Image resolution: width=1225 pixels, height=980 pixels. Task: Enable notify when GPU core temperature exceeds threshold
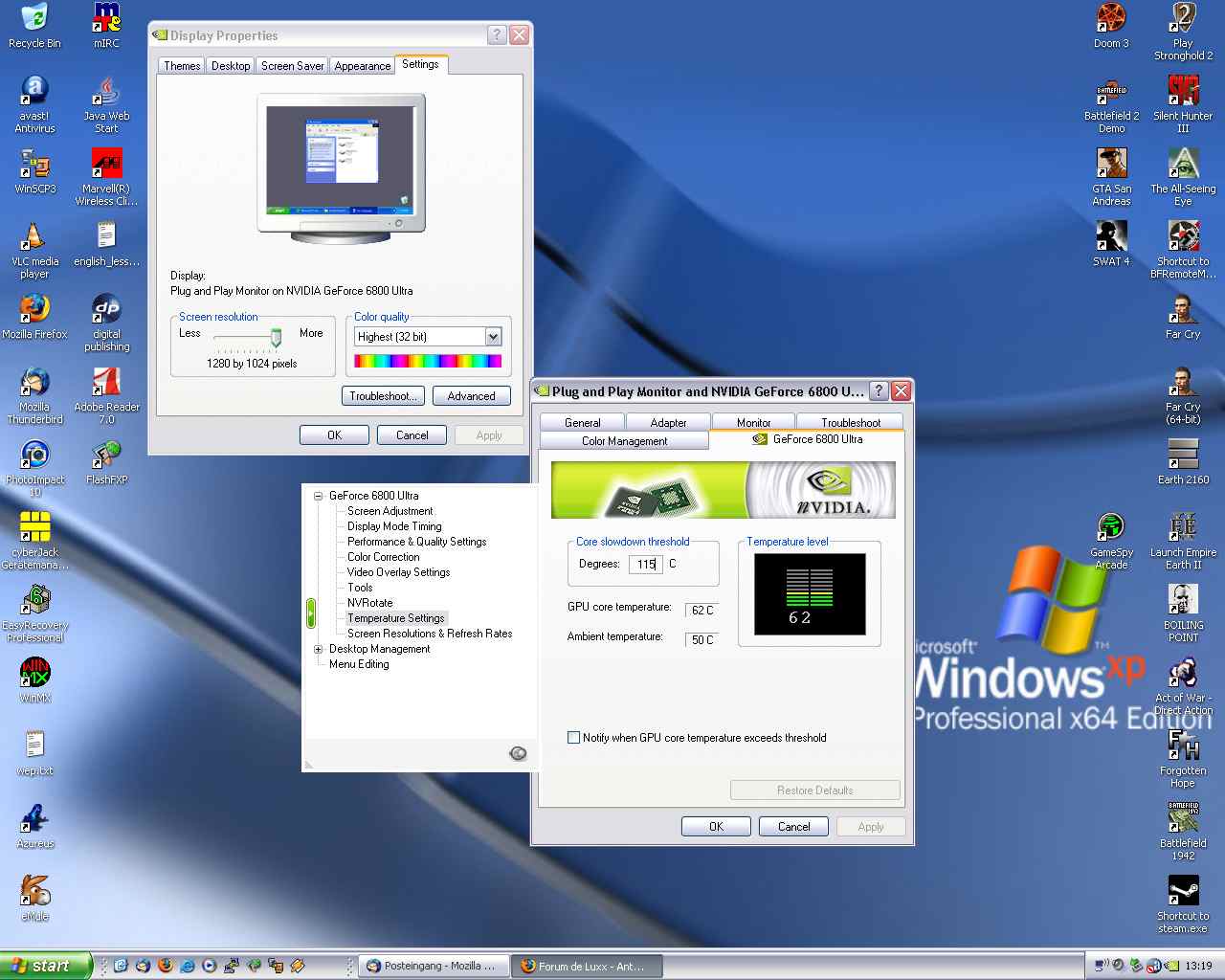[x=573, y=738]
